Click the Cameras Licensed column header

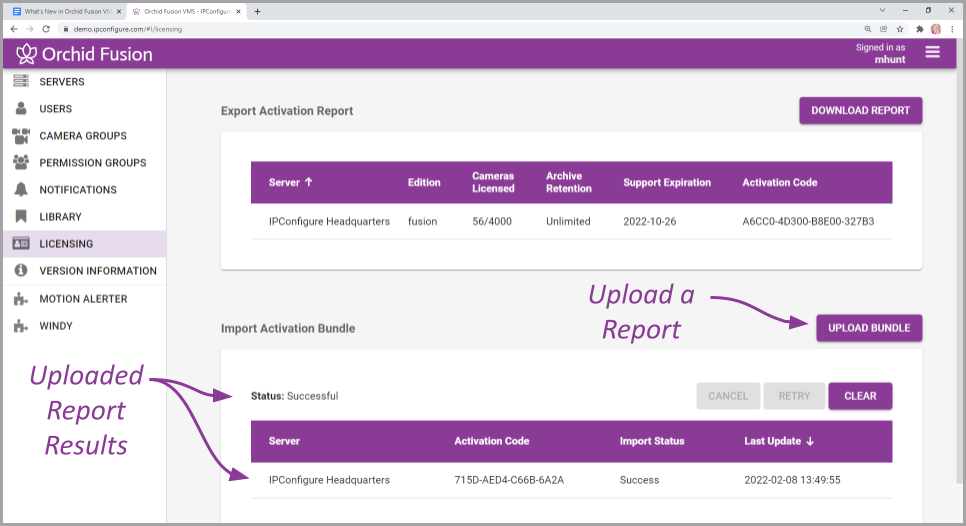[x=493, y=182]
